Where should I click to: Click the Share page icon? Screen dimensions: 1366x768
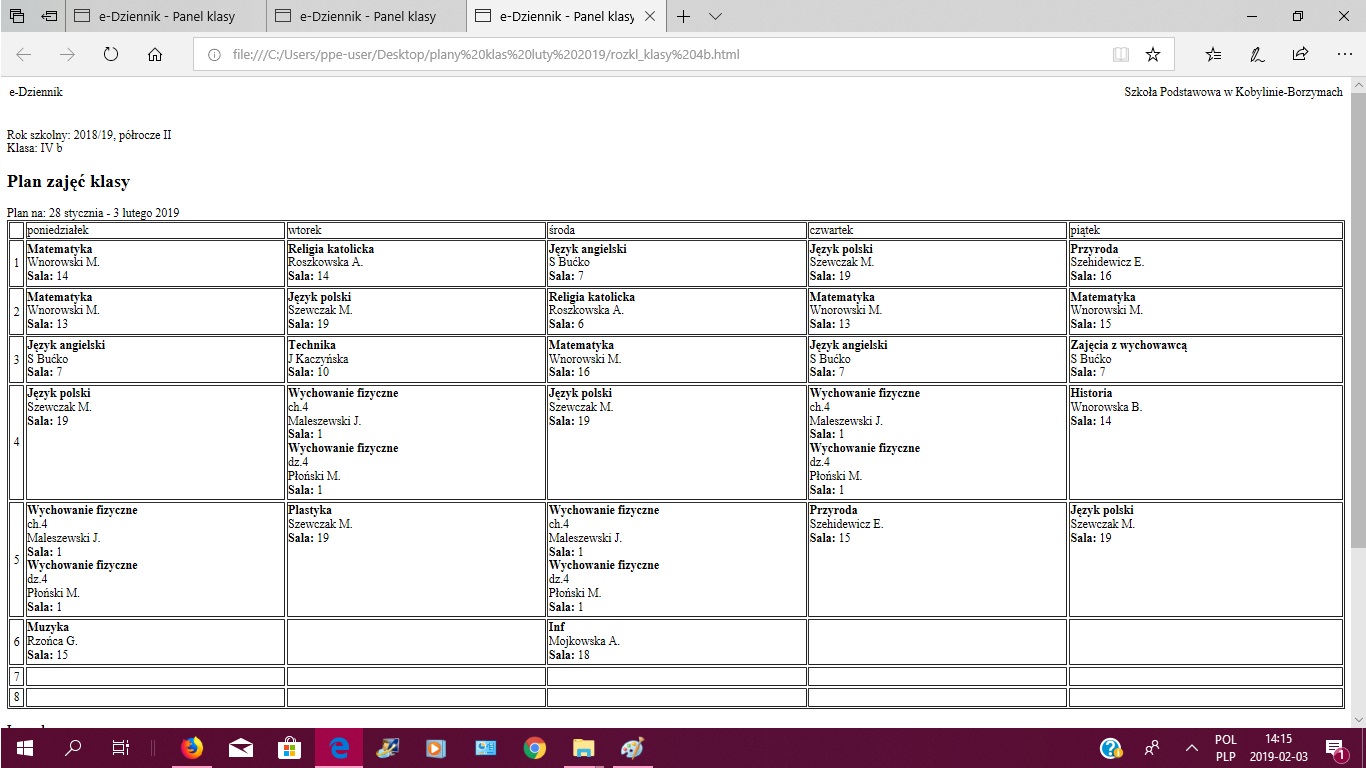(x=1300, y=55)
